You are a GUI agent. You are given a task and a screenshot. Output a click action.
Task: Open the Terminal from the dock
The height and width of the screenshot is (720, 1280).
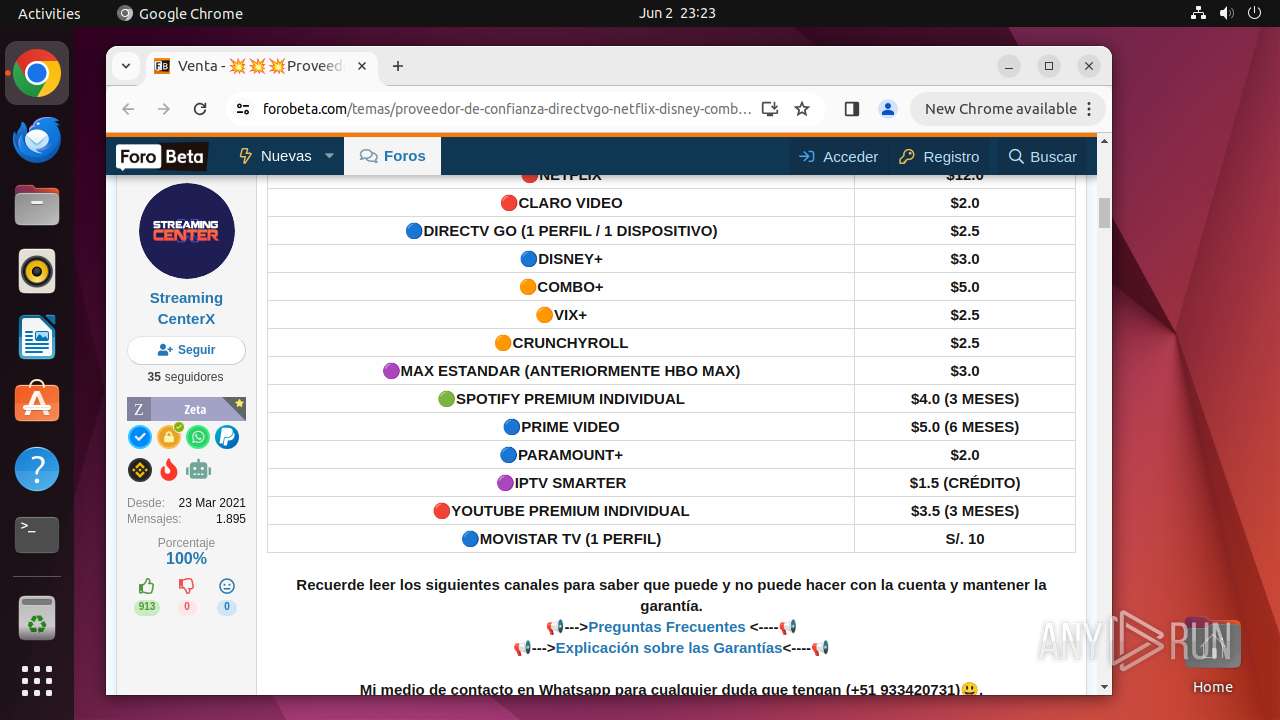[37, 535]
